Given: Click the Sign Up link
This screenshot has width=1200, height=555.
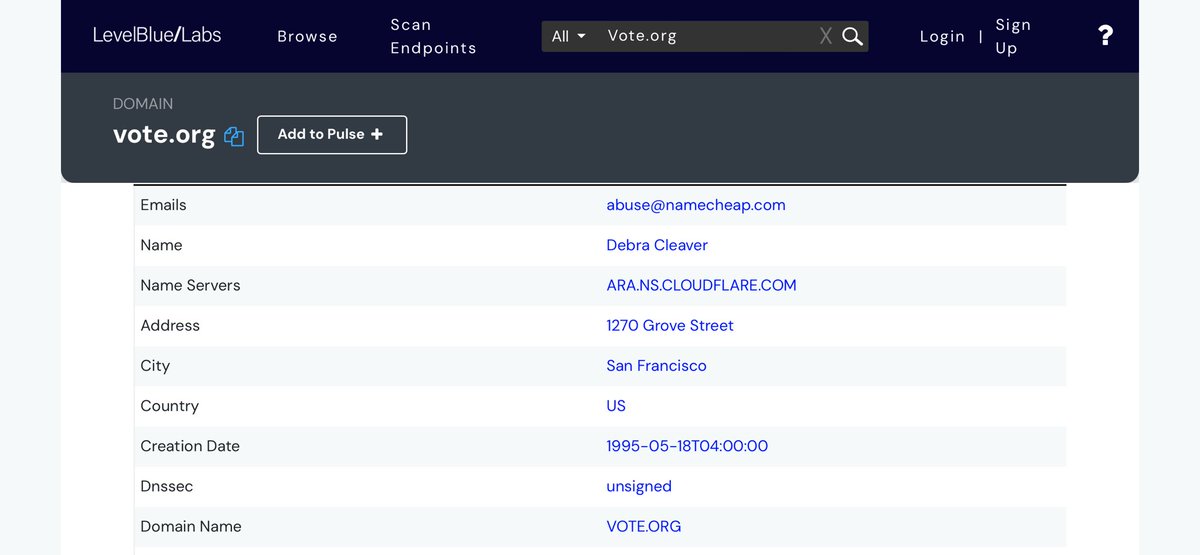Looking at the screenshot, I should pos(1013,36).
